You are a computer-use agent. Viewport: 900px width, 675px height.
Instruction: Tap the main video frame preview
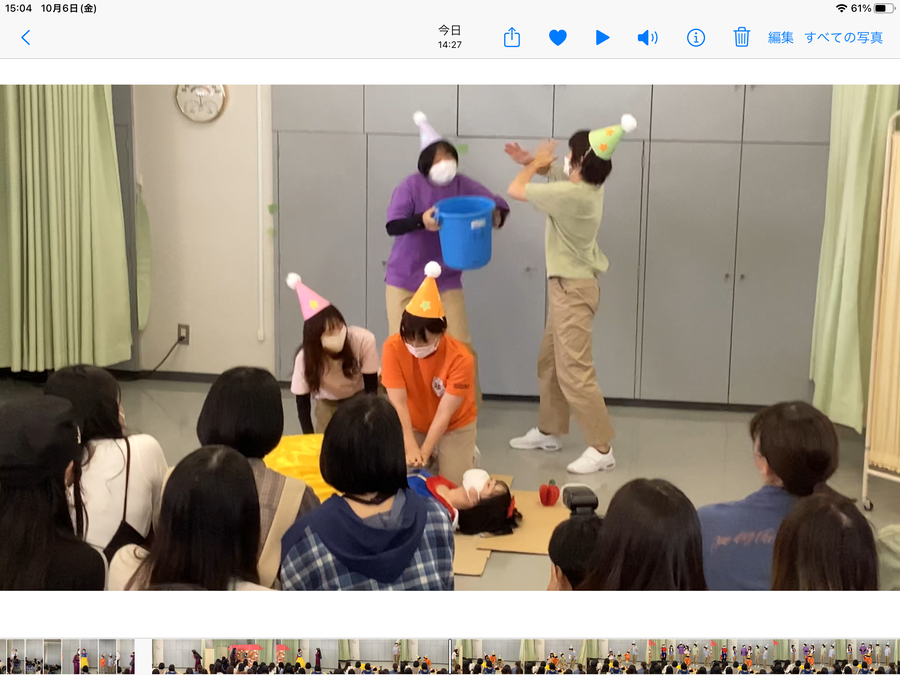[x=450, y=337]
